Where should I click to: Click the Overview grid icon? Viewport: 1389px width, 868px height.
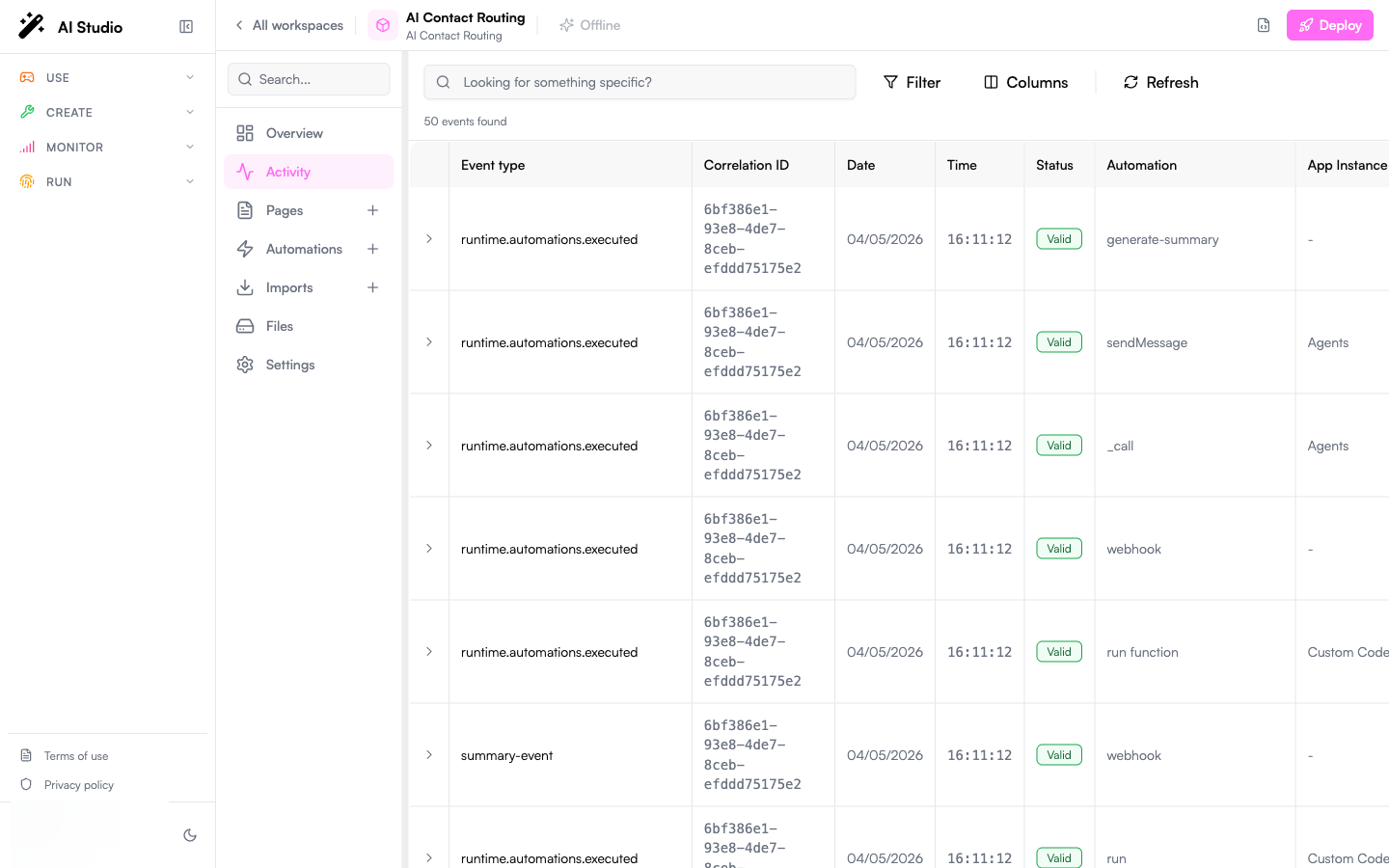point(245,133)
